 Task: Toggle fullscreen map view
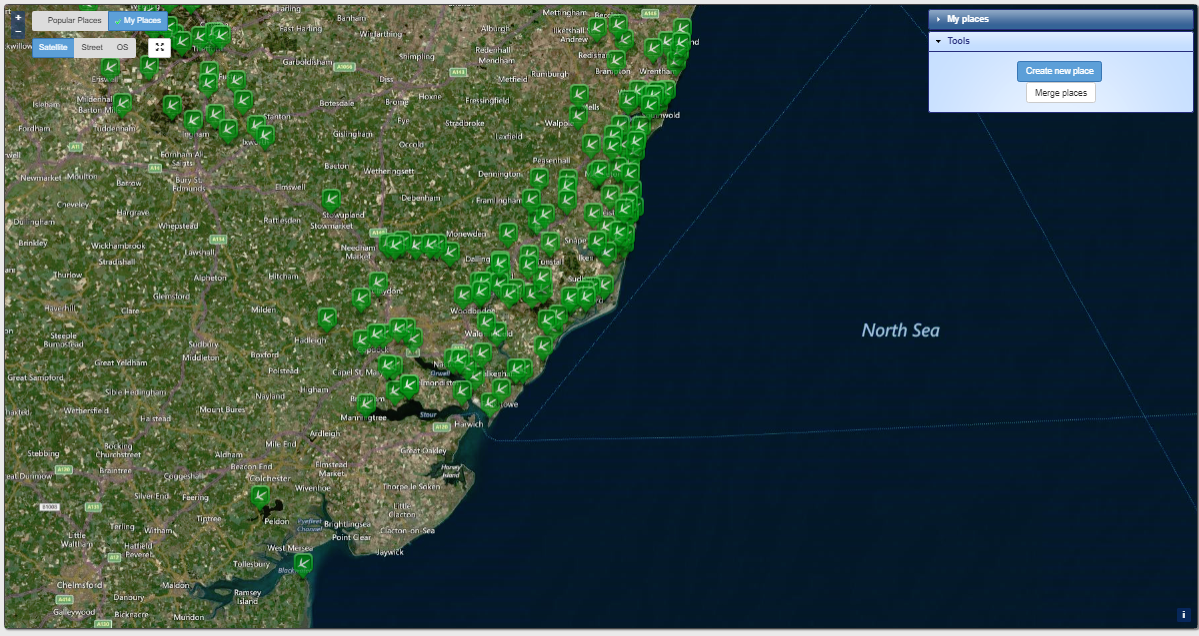(160, 47)
